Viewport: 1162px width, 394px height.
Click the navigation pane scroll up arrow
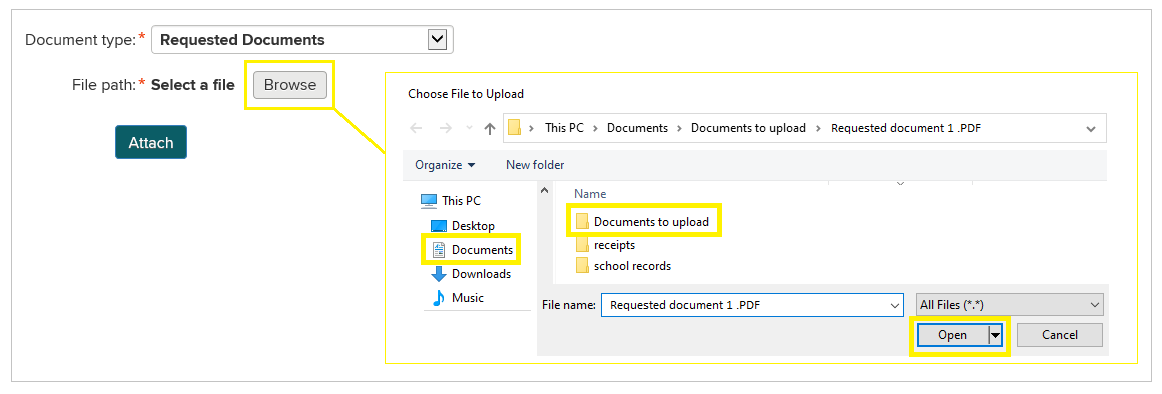pyautogui.click(x=545, y=190)
